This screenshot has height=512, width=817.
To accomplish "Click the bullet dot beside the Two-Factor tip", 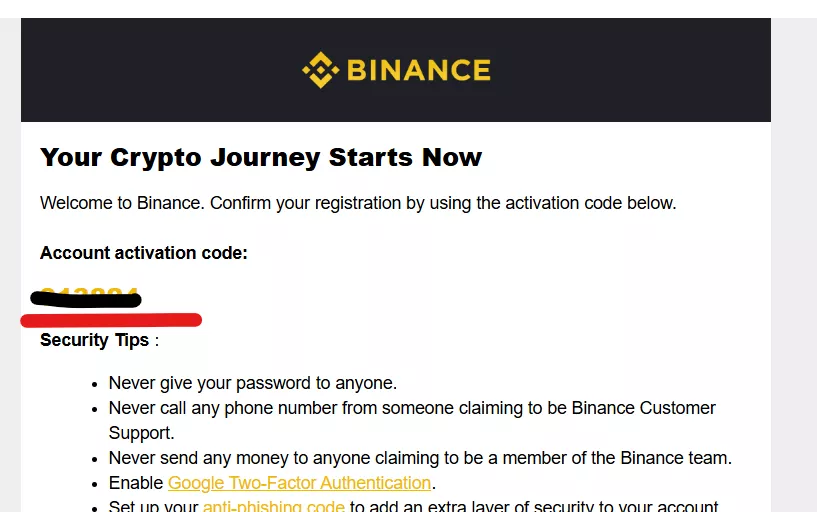I will coord(93,484).
